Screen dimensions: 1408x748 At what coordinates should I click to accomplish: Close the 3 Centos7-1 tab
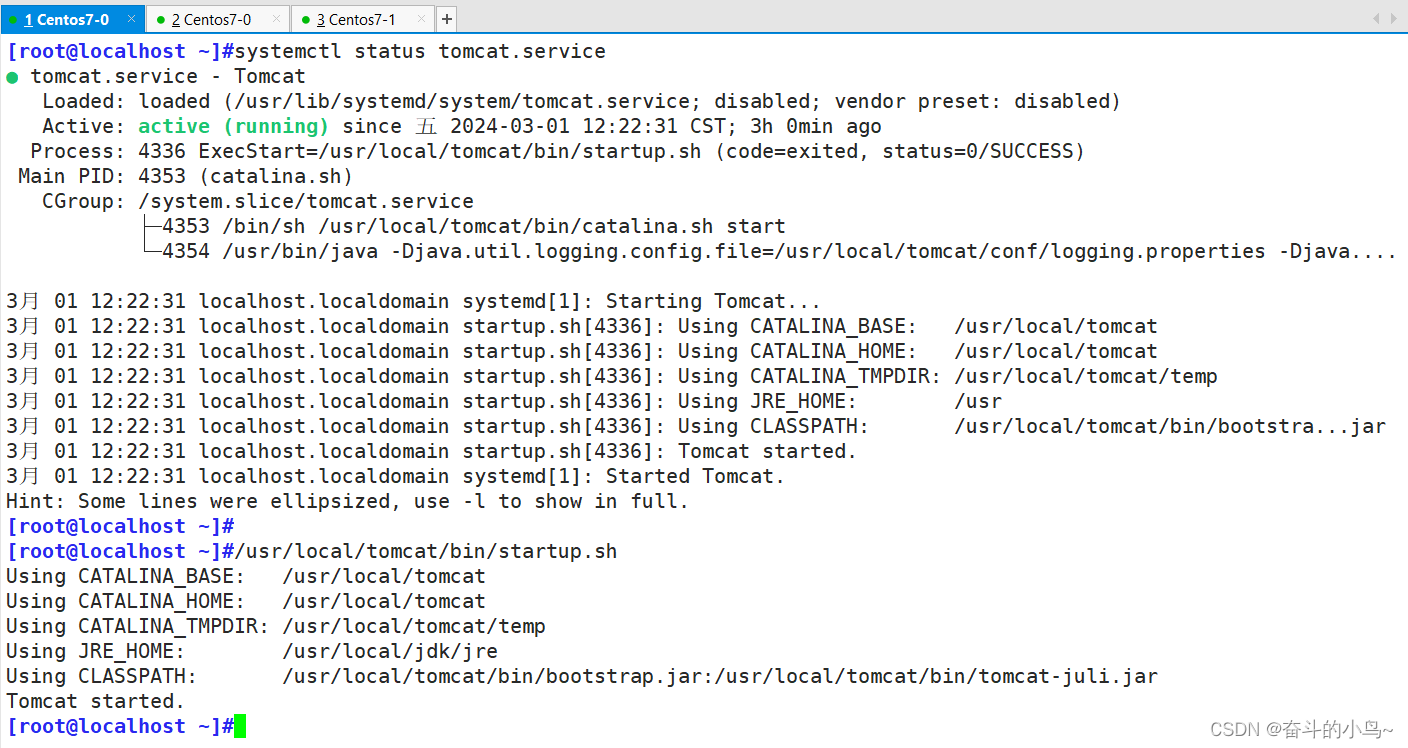[x=421, y=19]
